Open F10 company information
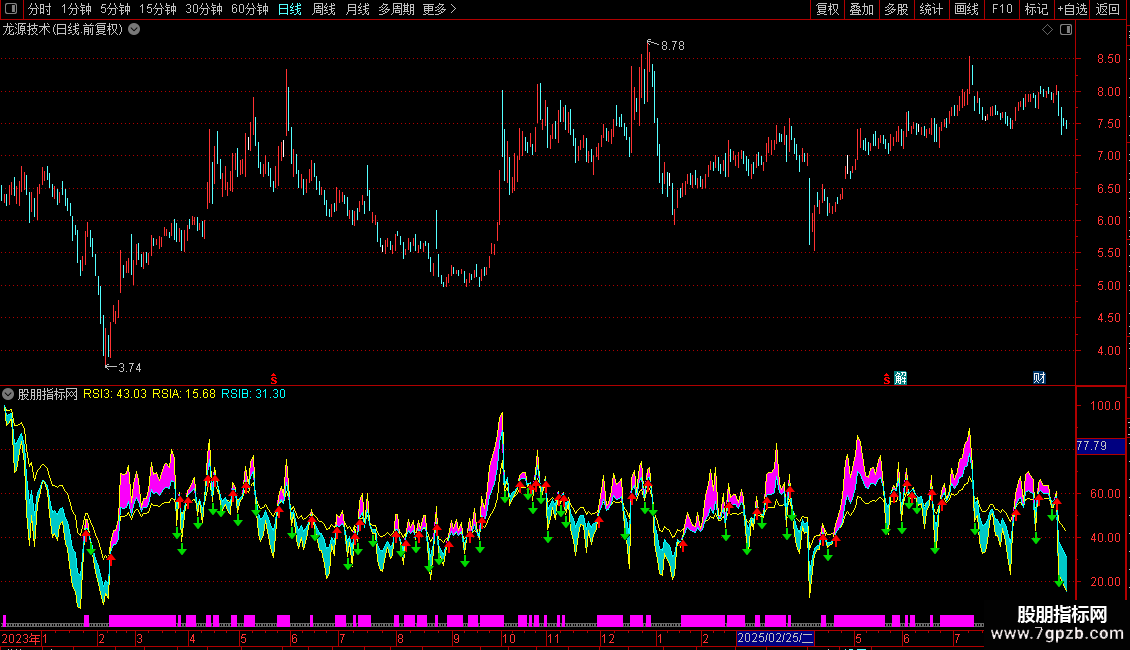1130x650 pixels. [x=1002, y=9]
